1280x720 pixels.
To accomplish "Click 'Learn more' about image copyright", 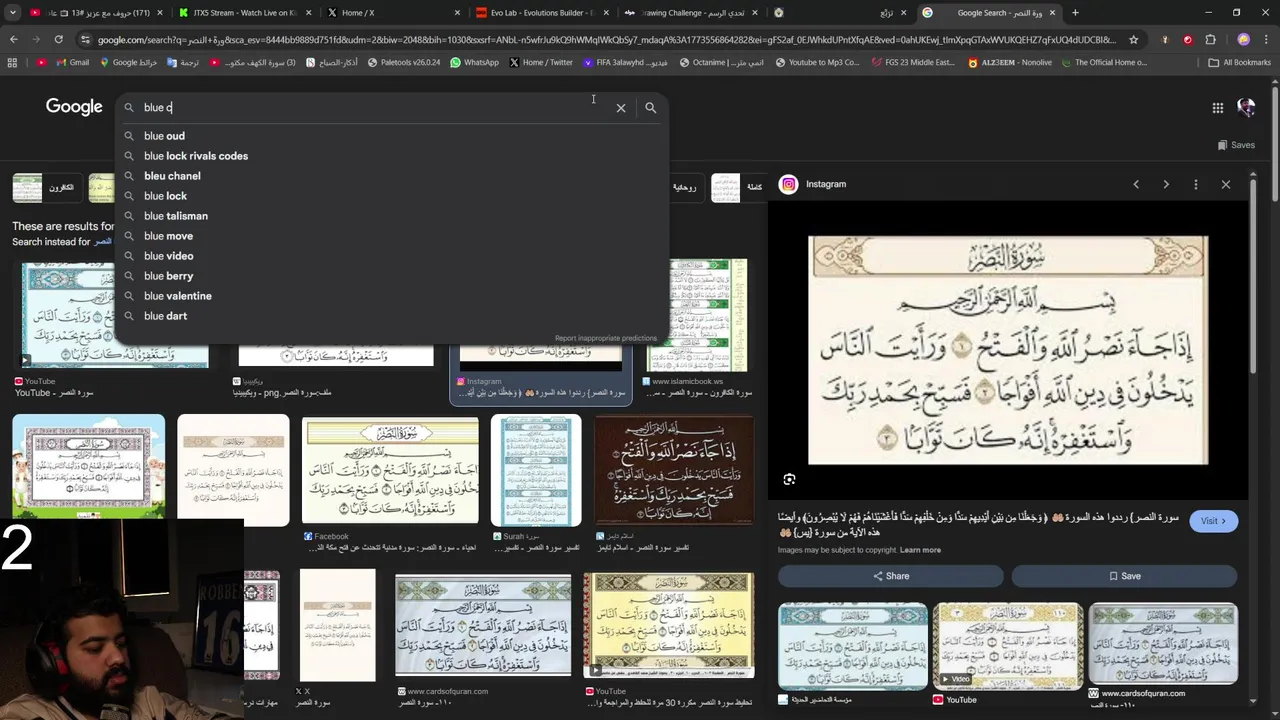I will tap(920, 550).
